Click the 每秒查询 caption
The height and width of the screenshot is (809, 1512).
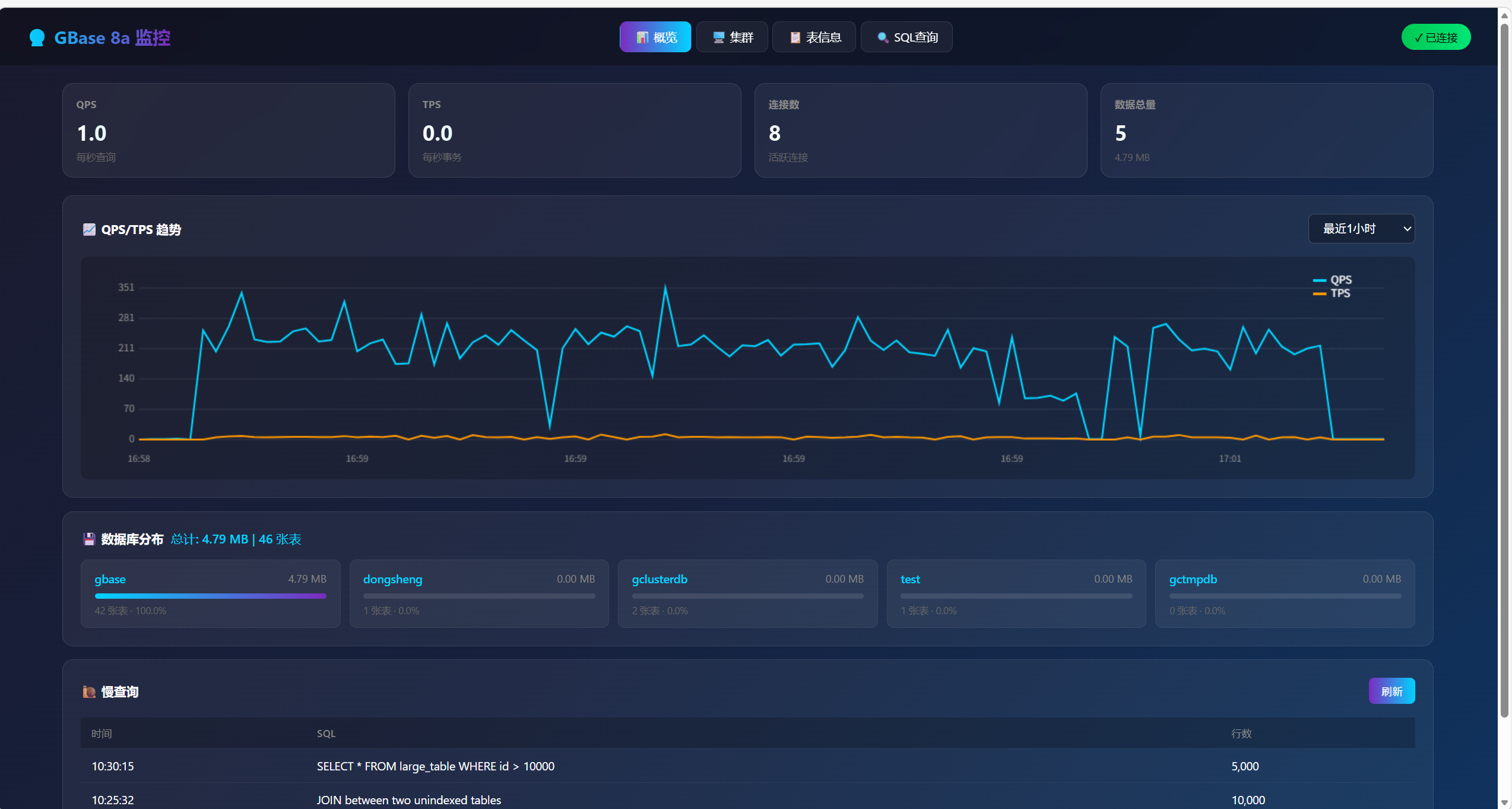coord(96,157)
